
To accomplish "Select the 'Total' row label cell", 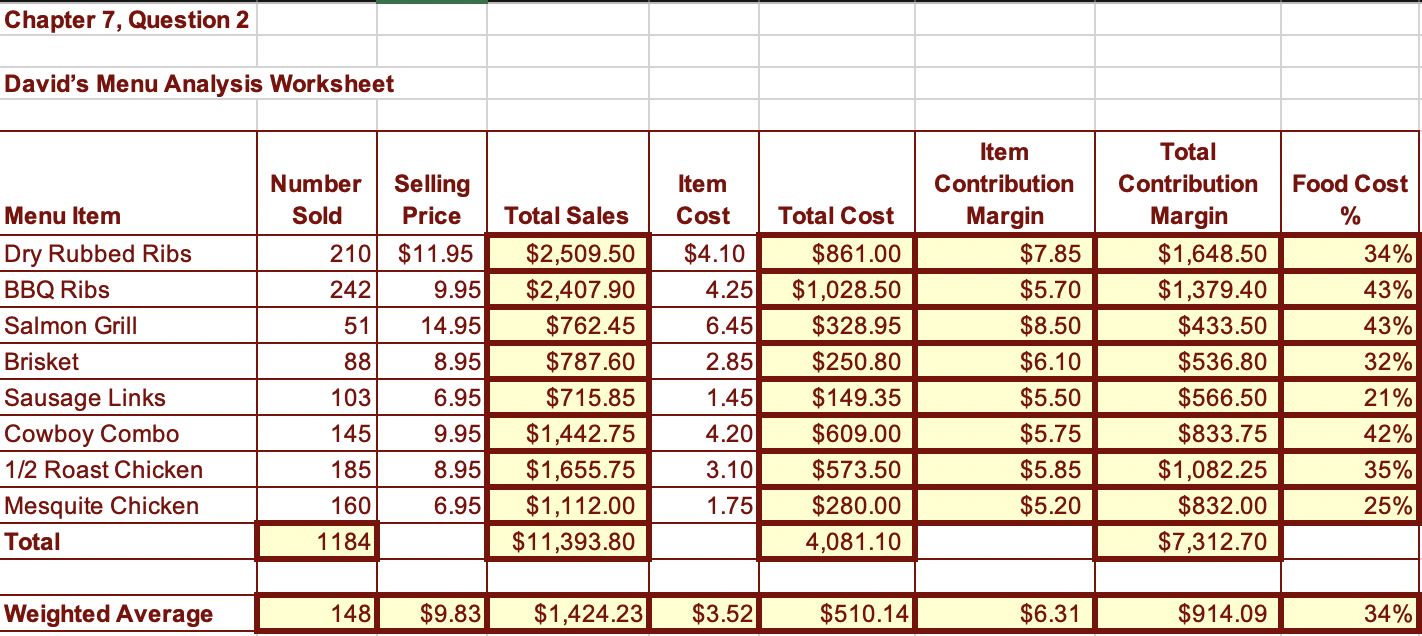I will (128, 542).
